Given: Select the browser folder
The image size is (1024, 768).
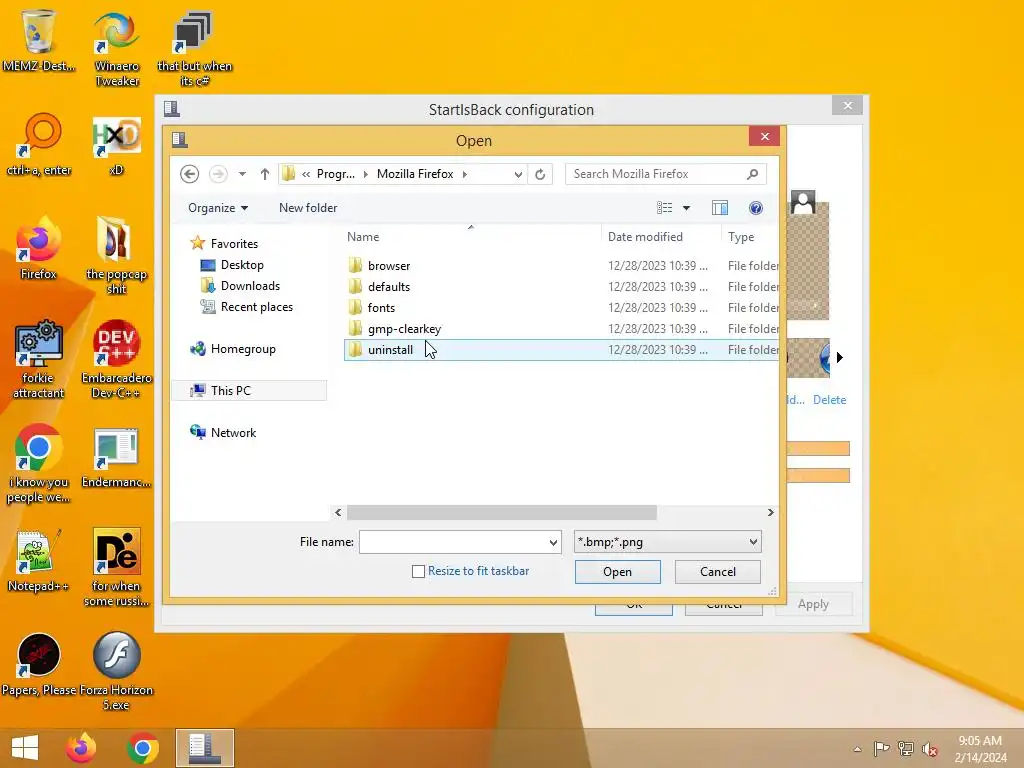Looking at the screenshot, I should click(561, 266).
